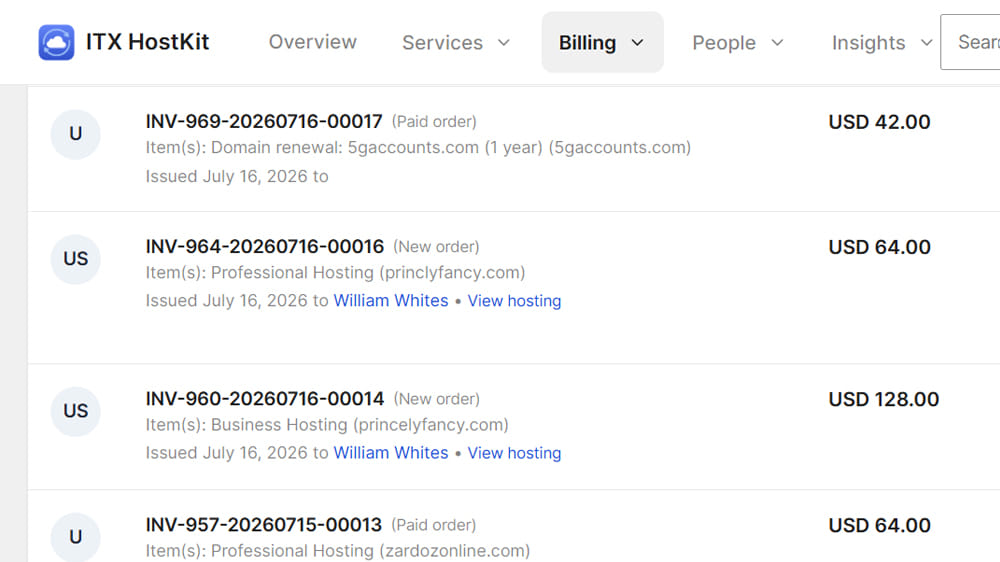The height and width of the screenshot is (562, 1000).
Task: Open the Billing dropdown menu
Action: (x=602, y=42)
